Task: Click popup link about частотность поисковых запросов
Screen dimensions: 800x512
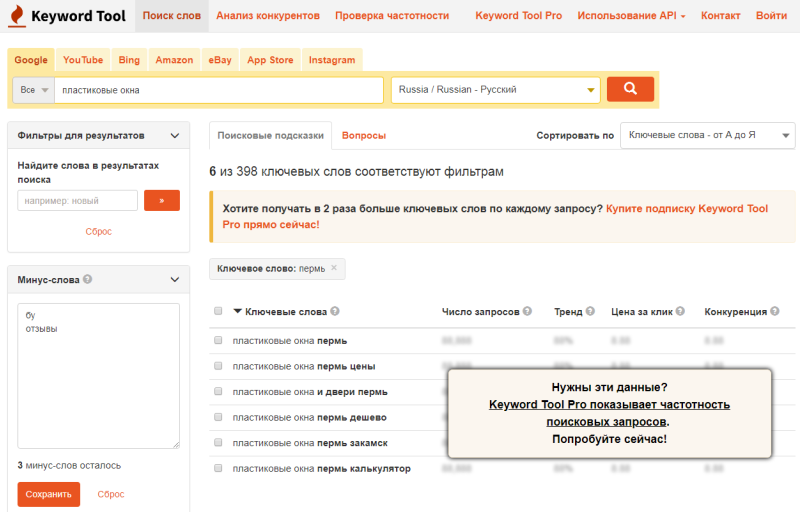Action: click(x=609, y=413)
